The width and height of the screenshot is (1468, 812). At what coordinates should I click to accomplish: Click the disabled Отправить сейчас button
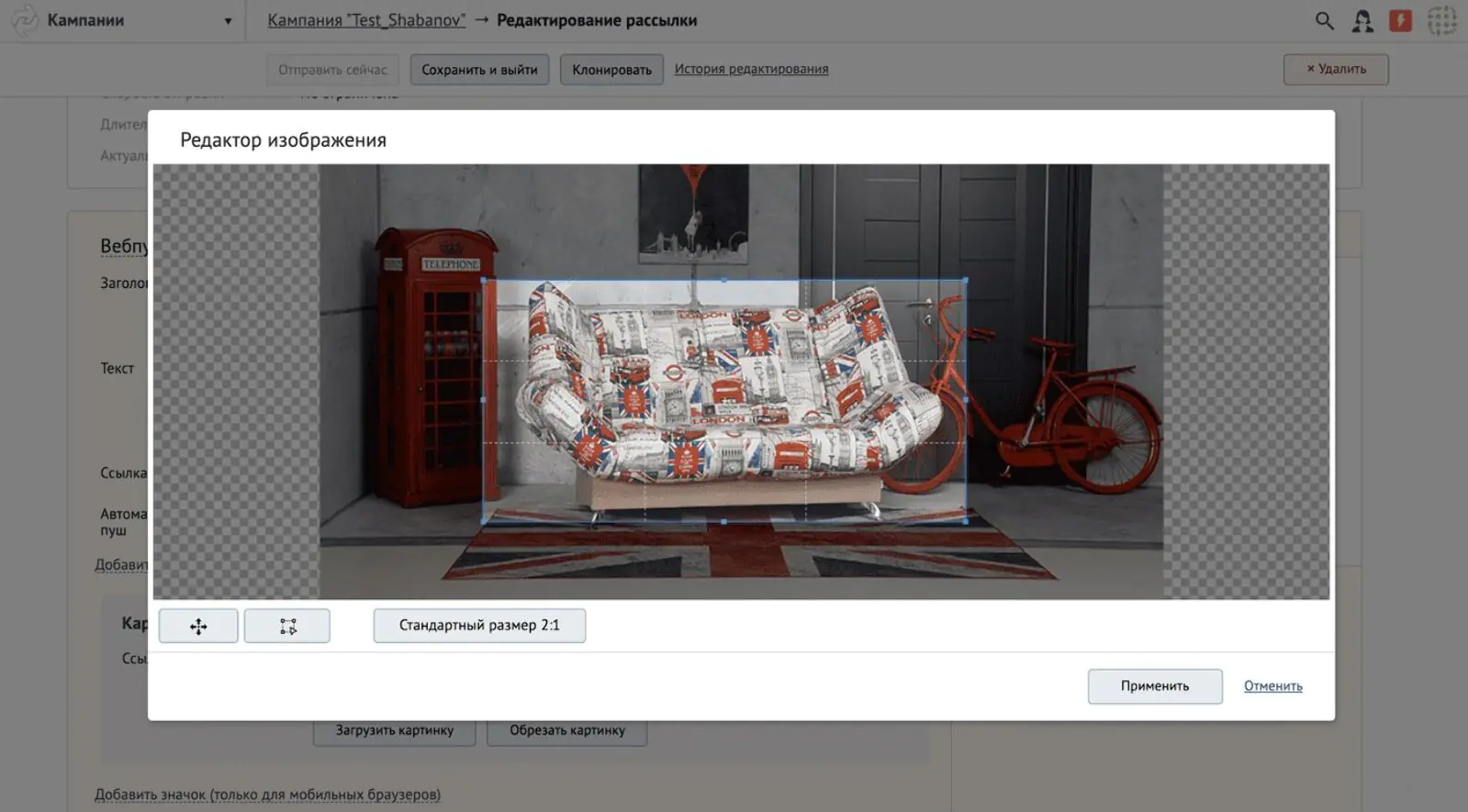pos(332,70)
